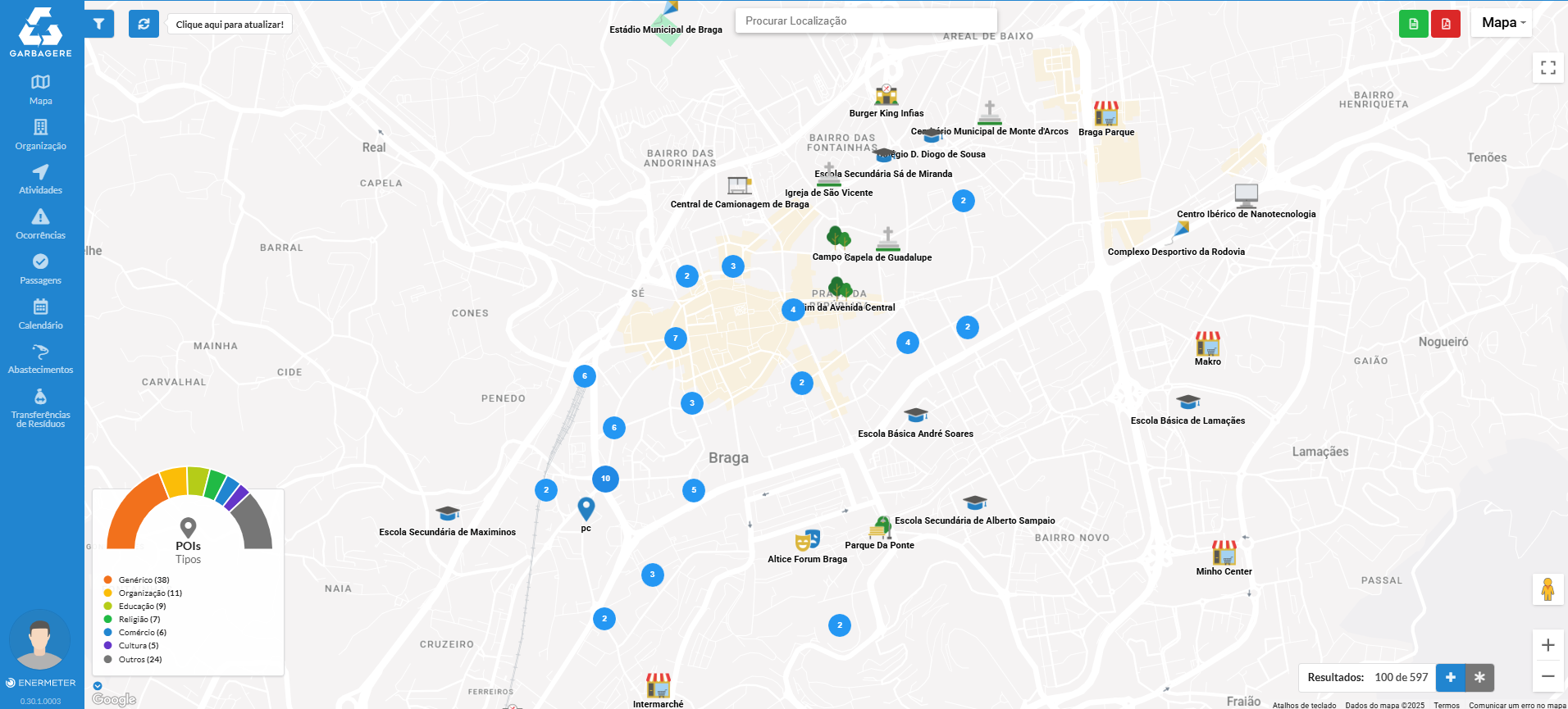Viewport: 1568px width, 709px height.
Task: Click the filter funnel icon
Action: [x=98, y=24]
